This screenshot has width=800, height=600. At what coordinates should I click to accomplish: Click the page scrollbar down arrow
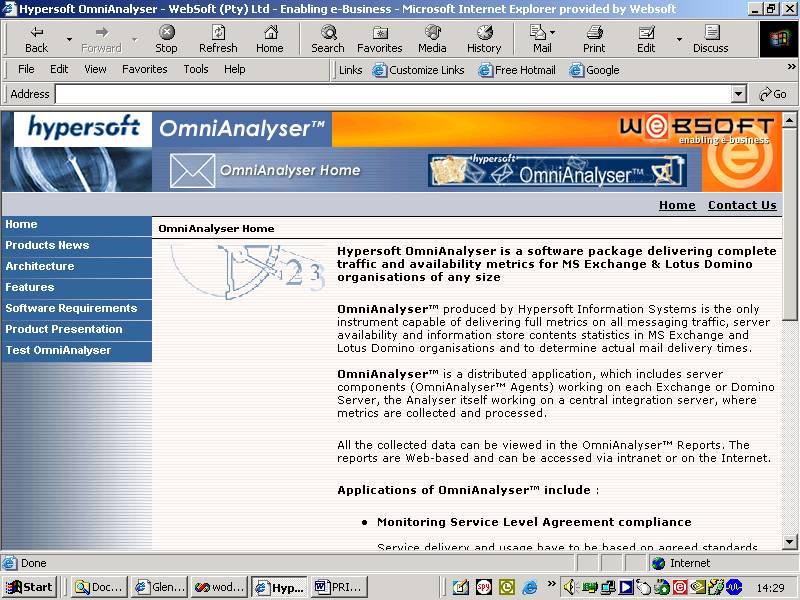coord(789,542)
